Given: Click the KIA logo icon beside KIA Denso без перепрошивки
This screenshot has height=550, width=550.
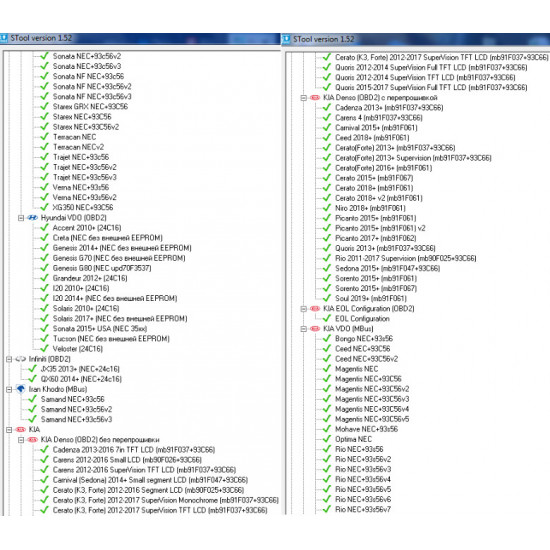Looking at the screenshot, I should [33, 440].
